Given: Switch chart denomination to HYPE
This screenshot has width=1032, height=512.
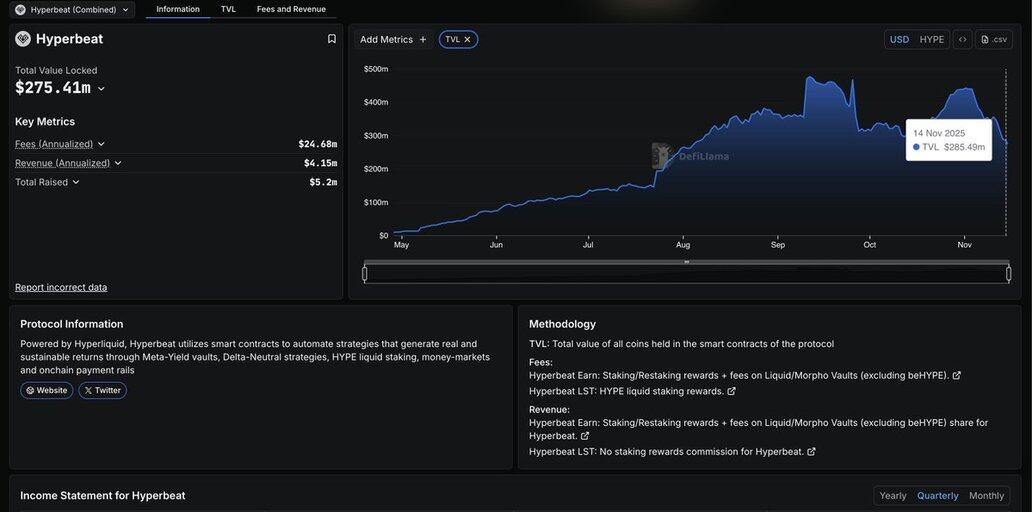Looking at the screenshot, I should (x=931, y=40).
